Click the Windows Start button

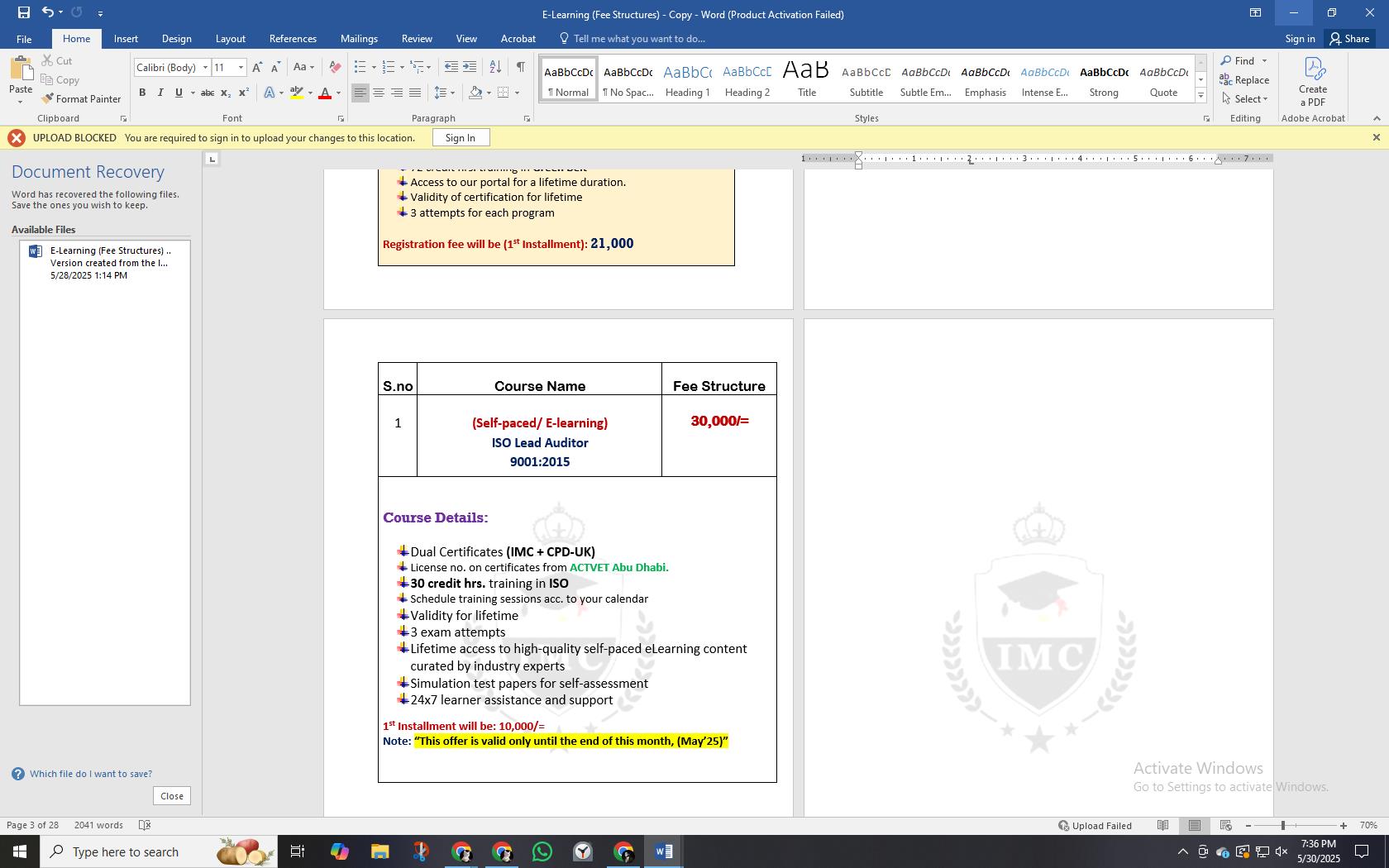pos(20,851)
